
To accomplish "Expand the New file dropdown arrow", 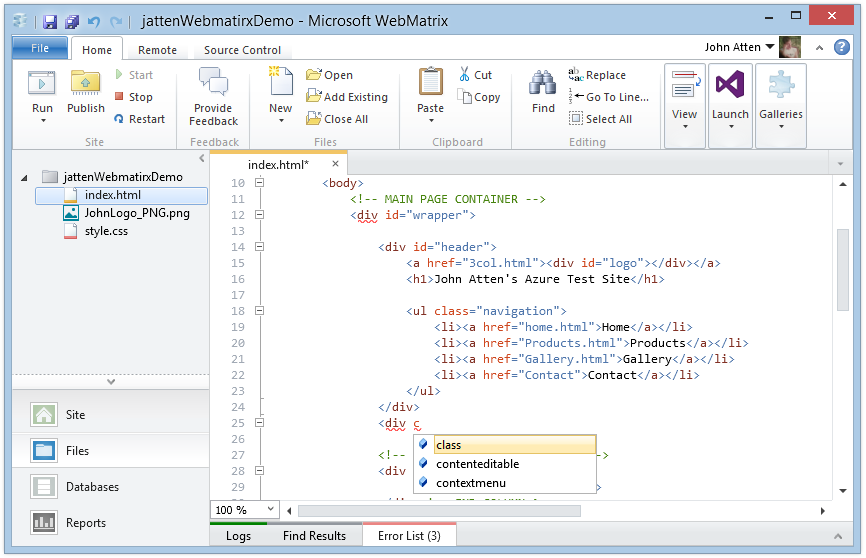I will click(281, 120).
